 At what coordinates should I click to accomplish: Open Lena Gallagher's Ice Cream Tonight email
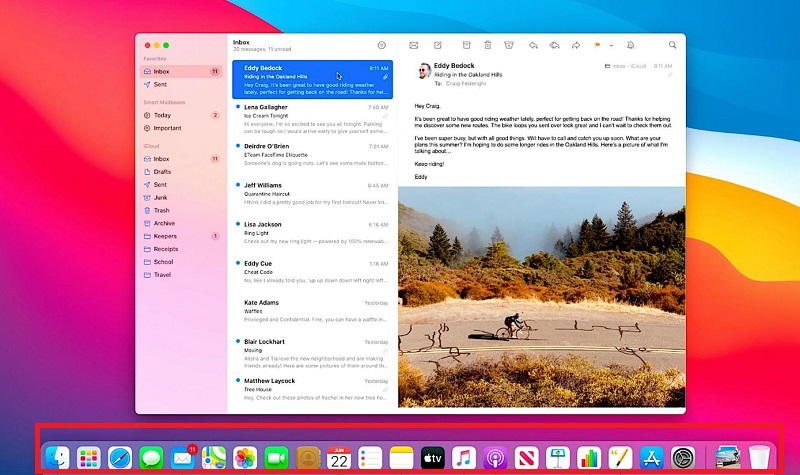click(312, 115)
